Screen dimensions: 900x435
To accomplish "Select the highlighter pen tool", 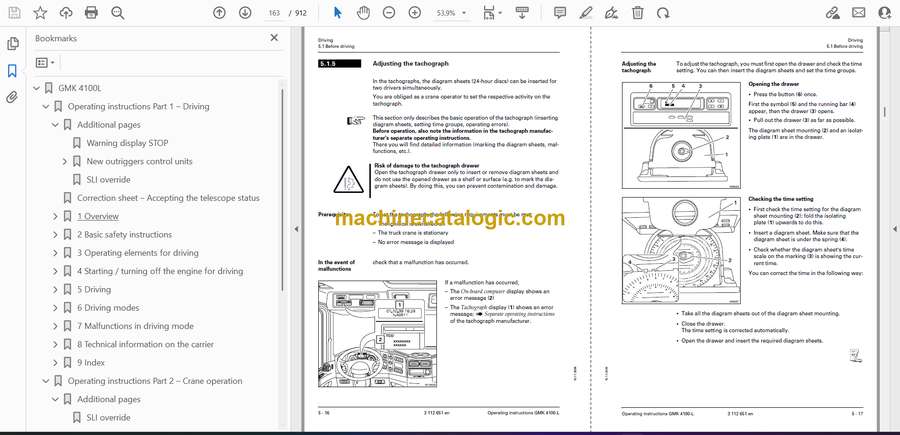I will pos(585,13).
